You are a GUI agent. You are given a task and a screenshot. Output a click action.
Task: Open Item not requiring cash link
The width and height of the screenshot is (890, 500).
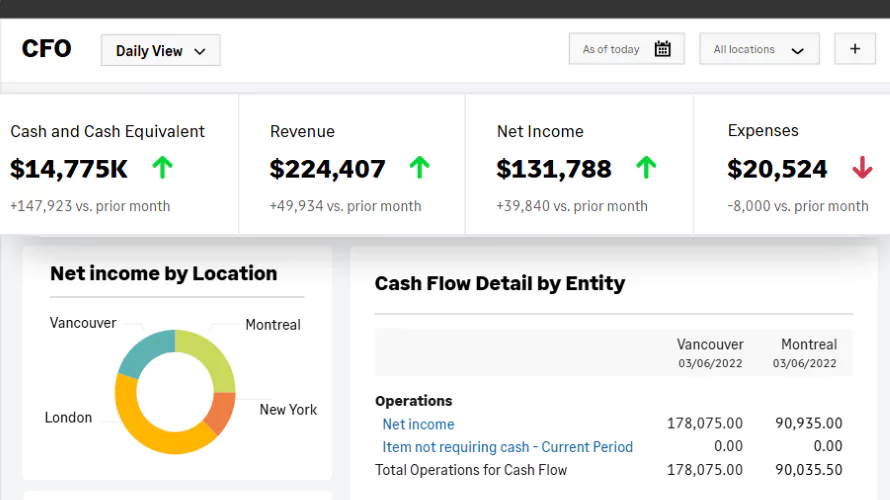pos(507,447)
